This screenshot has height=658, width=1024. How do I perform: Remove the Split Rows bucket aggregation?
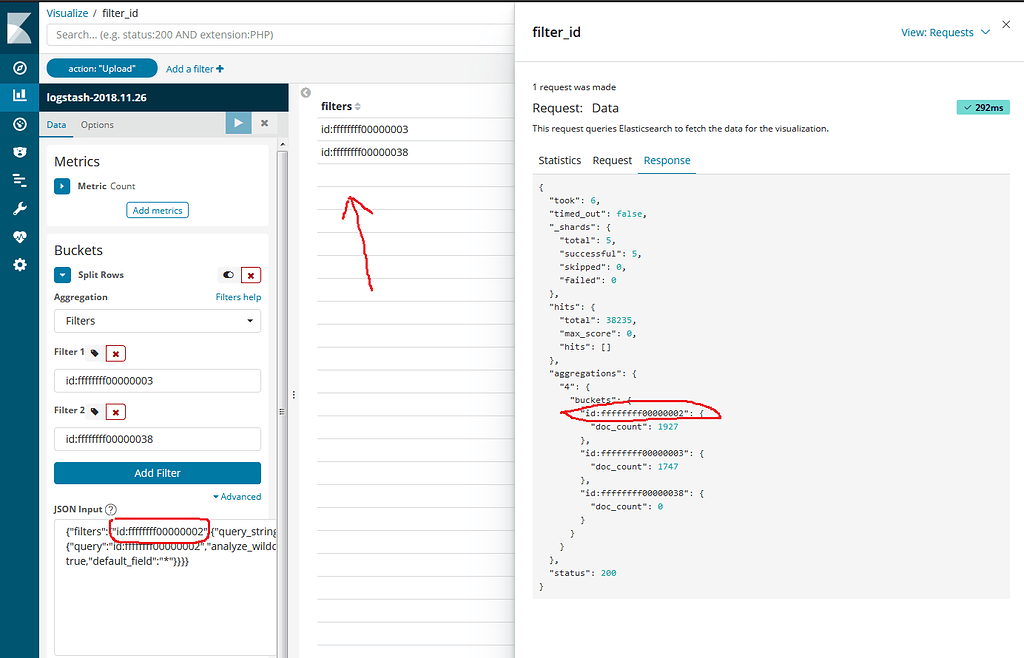click(x=251, y=274)
